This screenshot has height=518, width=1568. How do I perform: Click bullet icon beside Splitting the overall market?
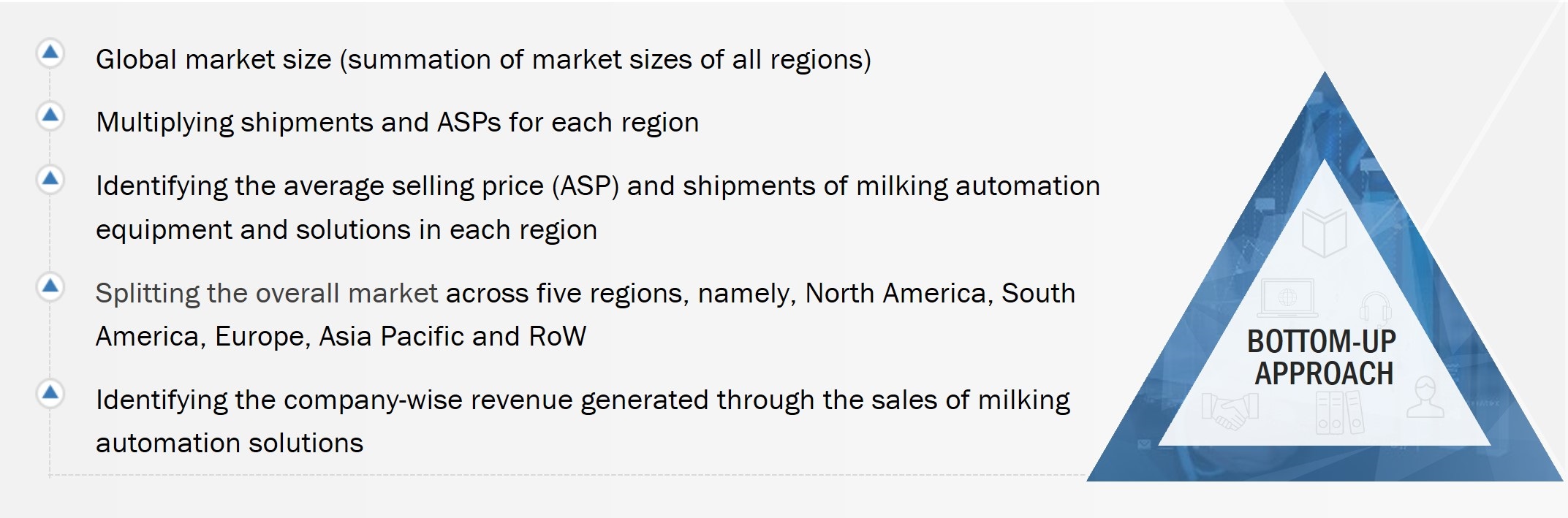point(50,286)
